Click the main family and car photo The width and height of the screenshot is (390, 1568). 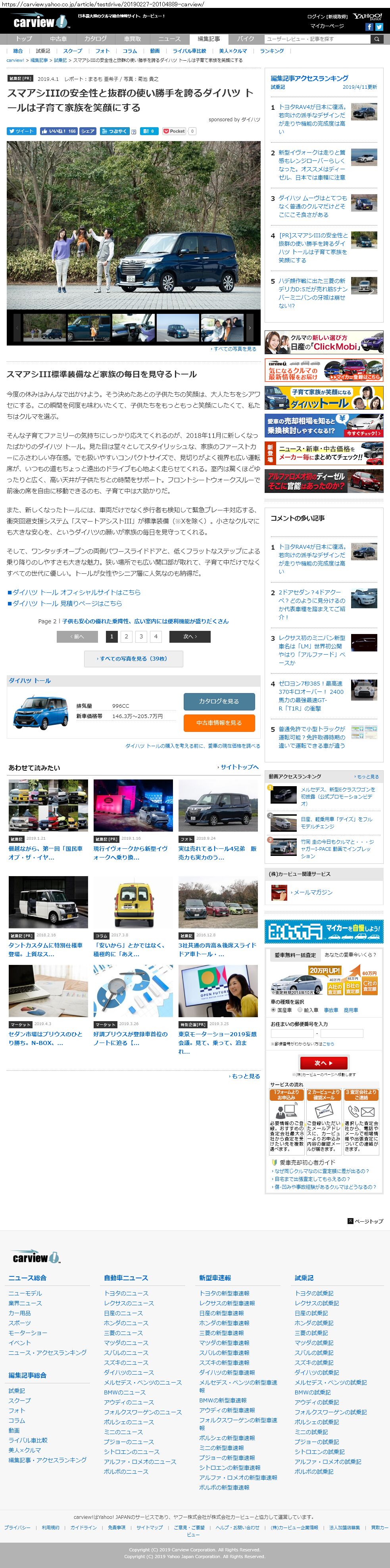pyautogui.click(x=133, y=225)
